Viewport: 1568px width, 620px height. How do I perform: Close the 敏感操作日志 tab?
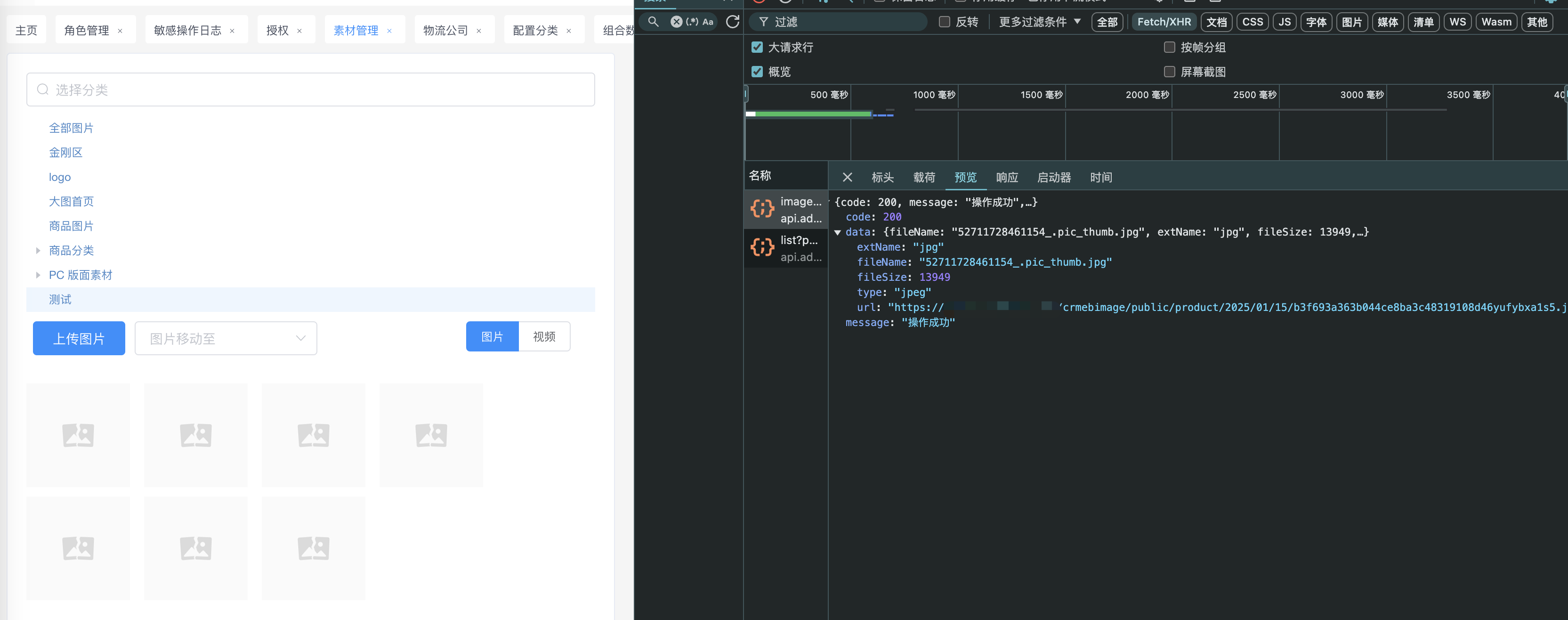232,31
